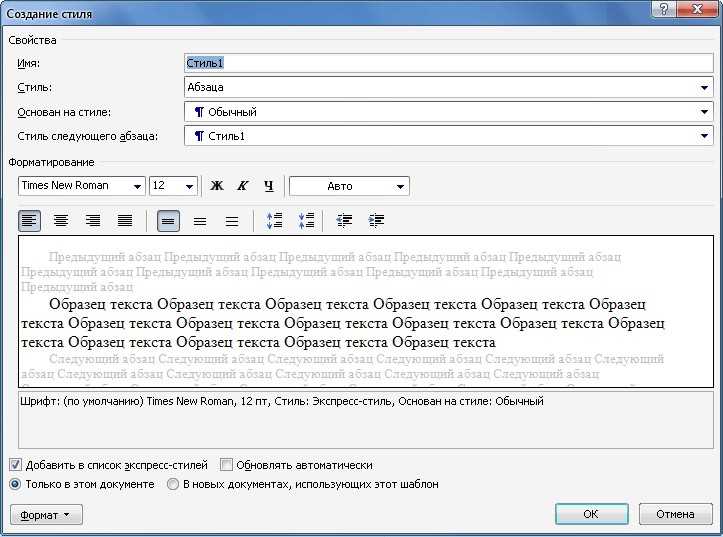Decrease the paragraph indent

click(344, 221)
